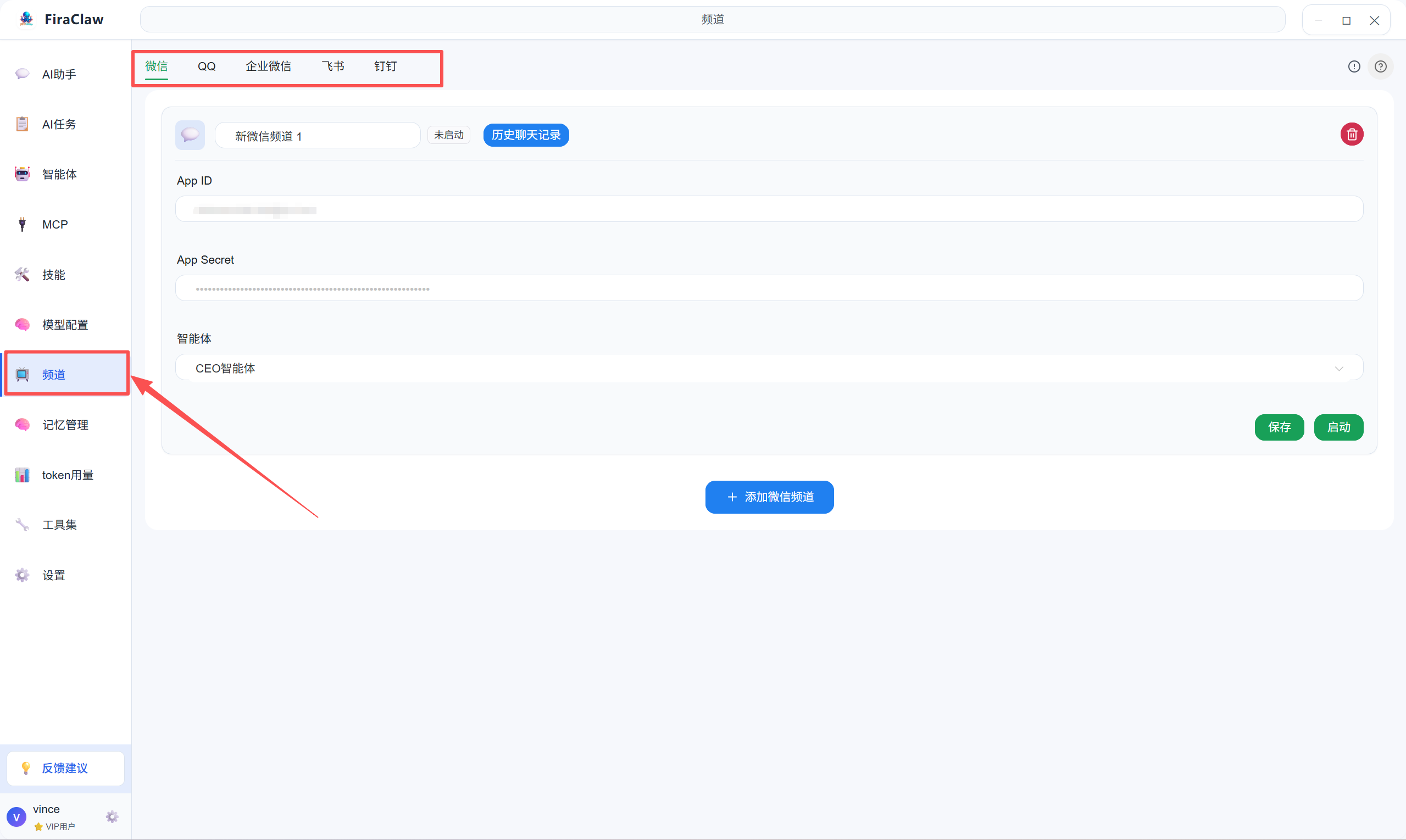Open user settings gear beside vince
Screen dimensions: 1406x840
[x=112, y=817]
